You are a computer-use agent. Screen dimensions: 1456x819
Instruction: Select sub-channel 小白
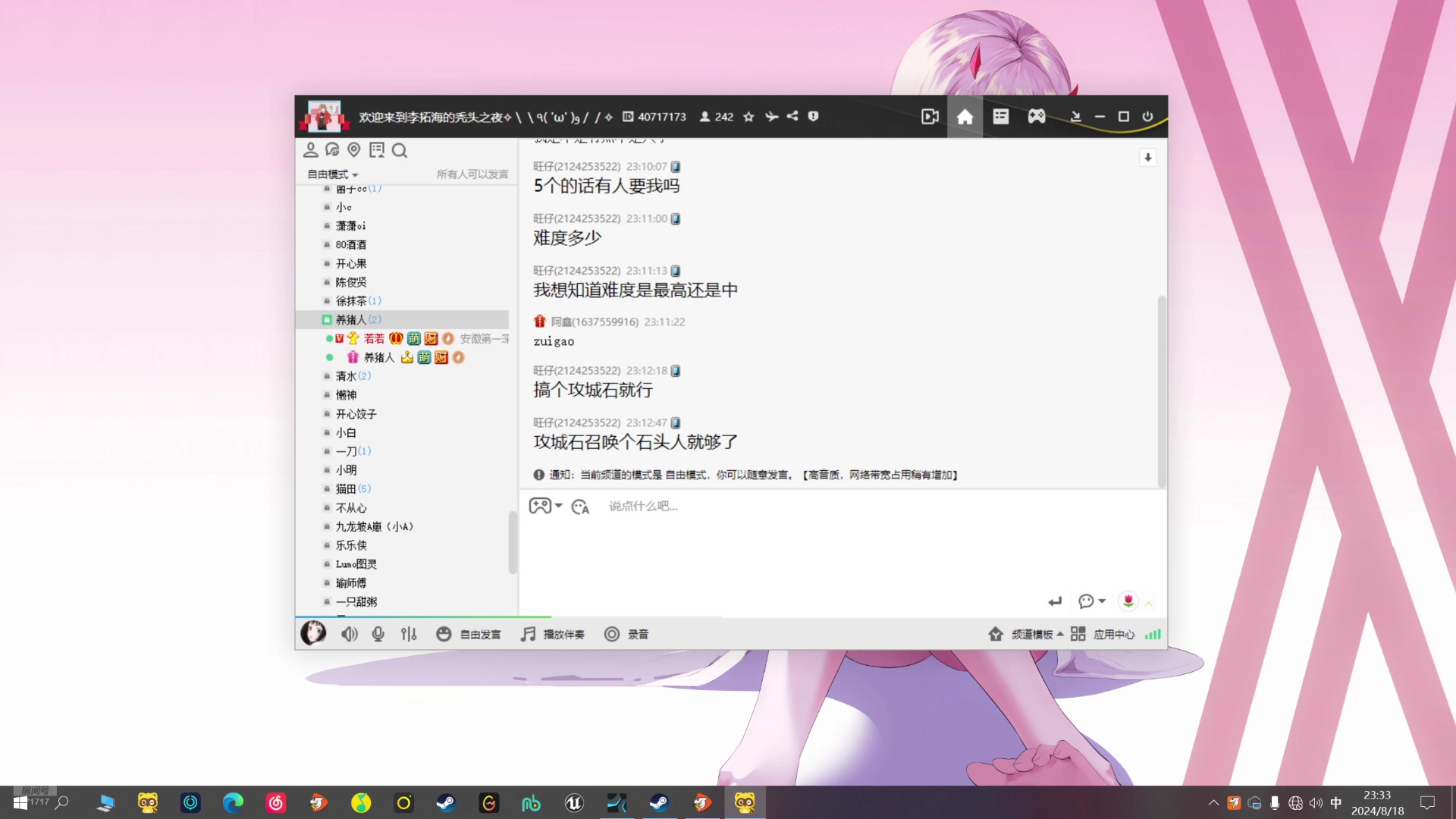tap(346, 432)
